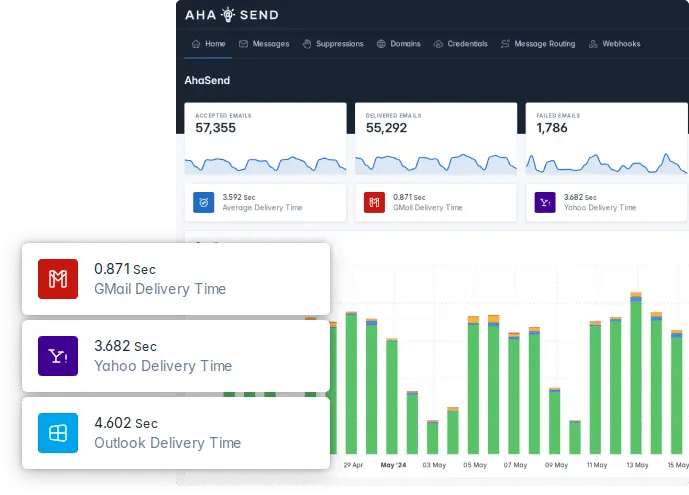Image resolution: width=689 pixels, height=495 pixels.
Task: Click the Messages envelope icon
Action: click(x=243, y=43)
